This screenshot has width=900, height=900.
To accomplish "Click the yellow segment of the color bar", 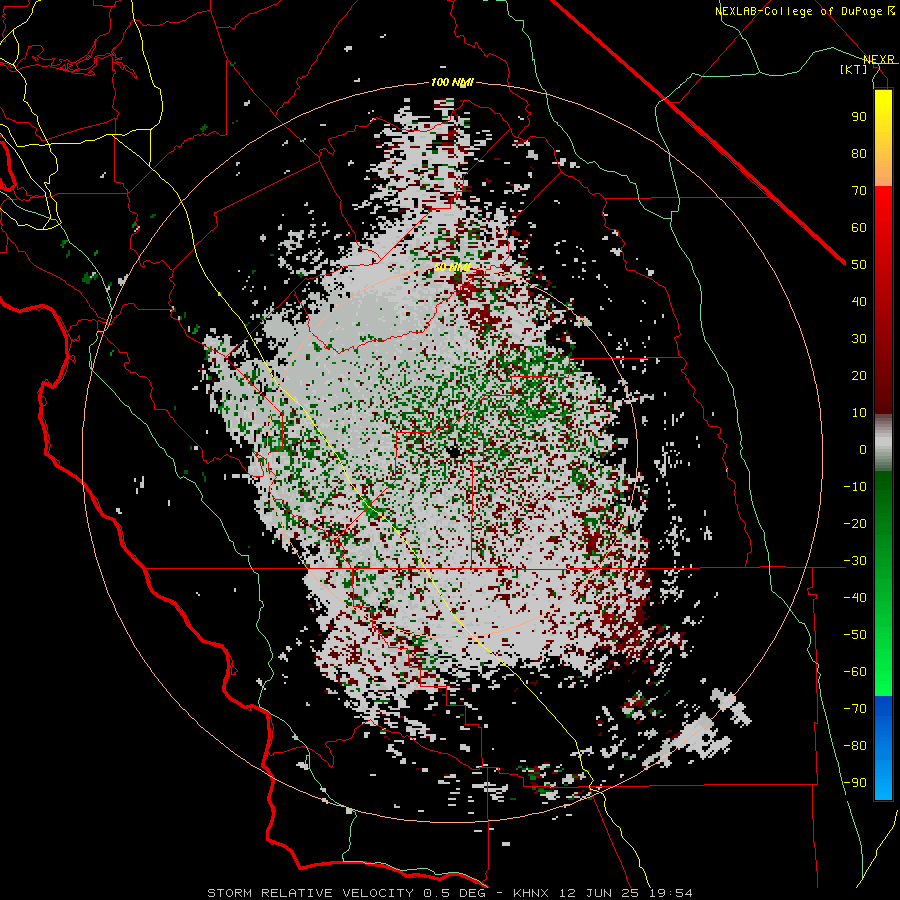I will (883, 138).
